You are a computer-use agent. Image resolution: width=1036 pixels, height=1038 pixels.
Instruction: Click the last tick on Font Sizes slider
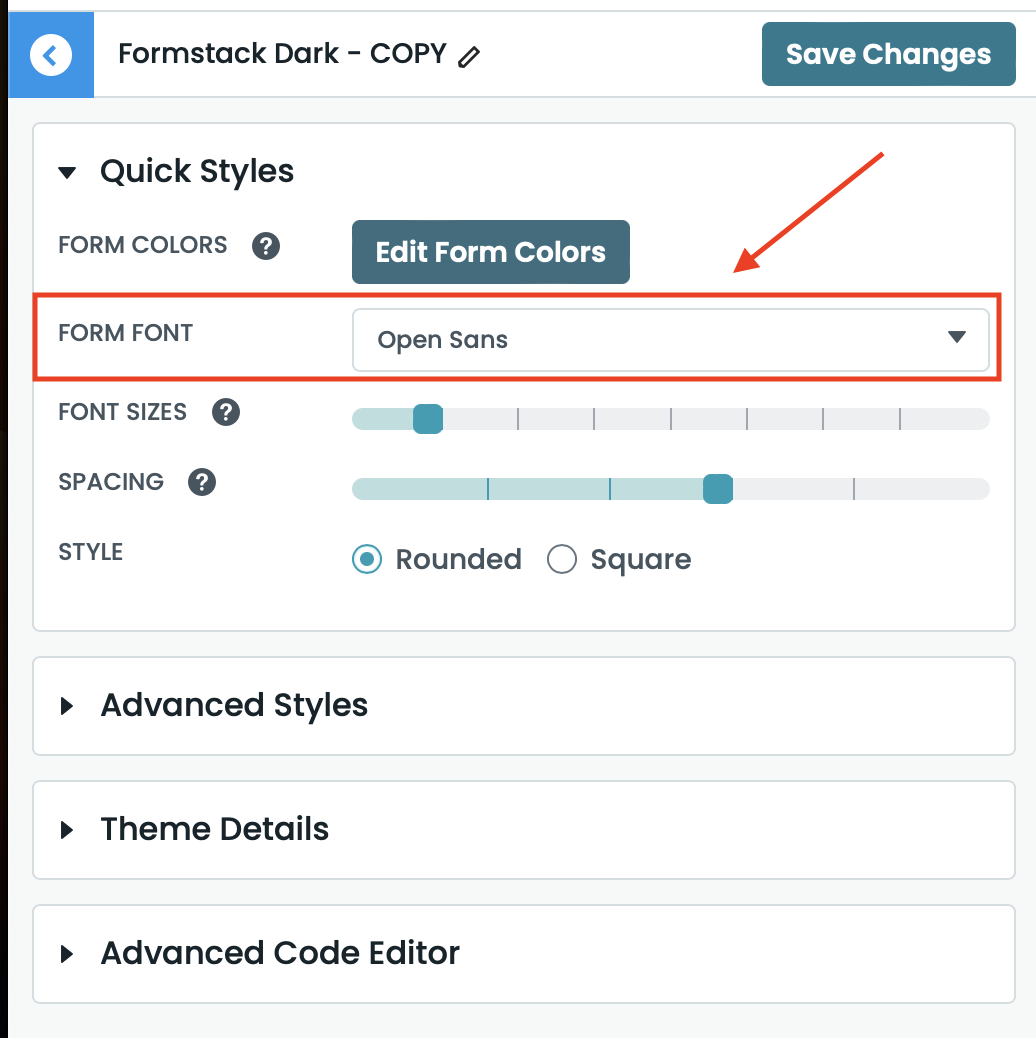(x=900, y=419)
